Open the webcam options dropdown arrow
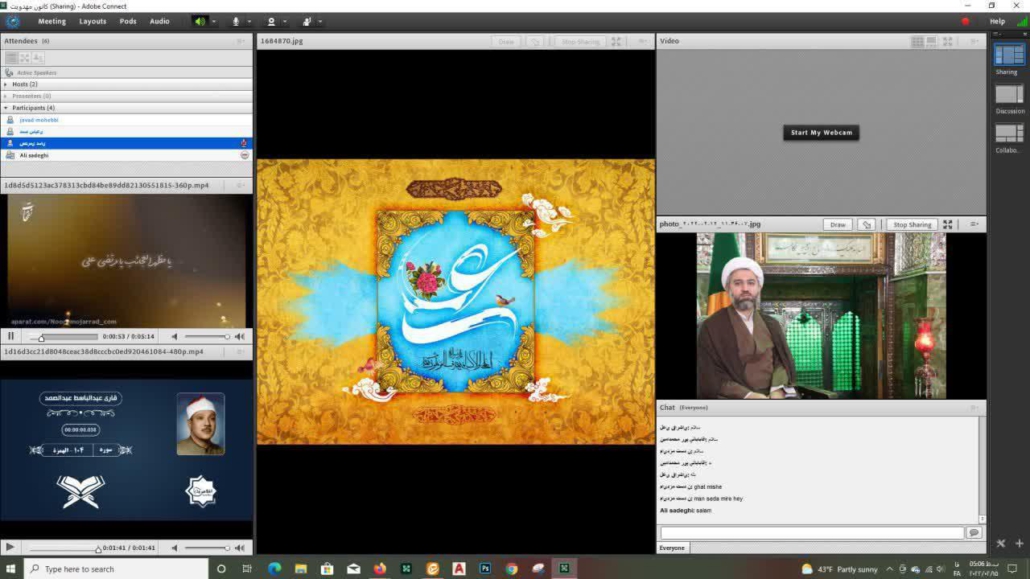The image size is (1030, 579). tap(284, 22)
